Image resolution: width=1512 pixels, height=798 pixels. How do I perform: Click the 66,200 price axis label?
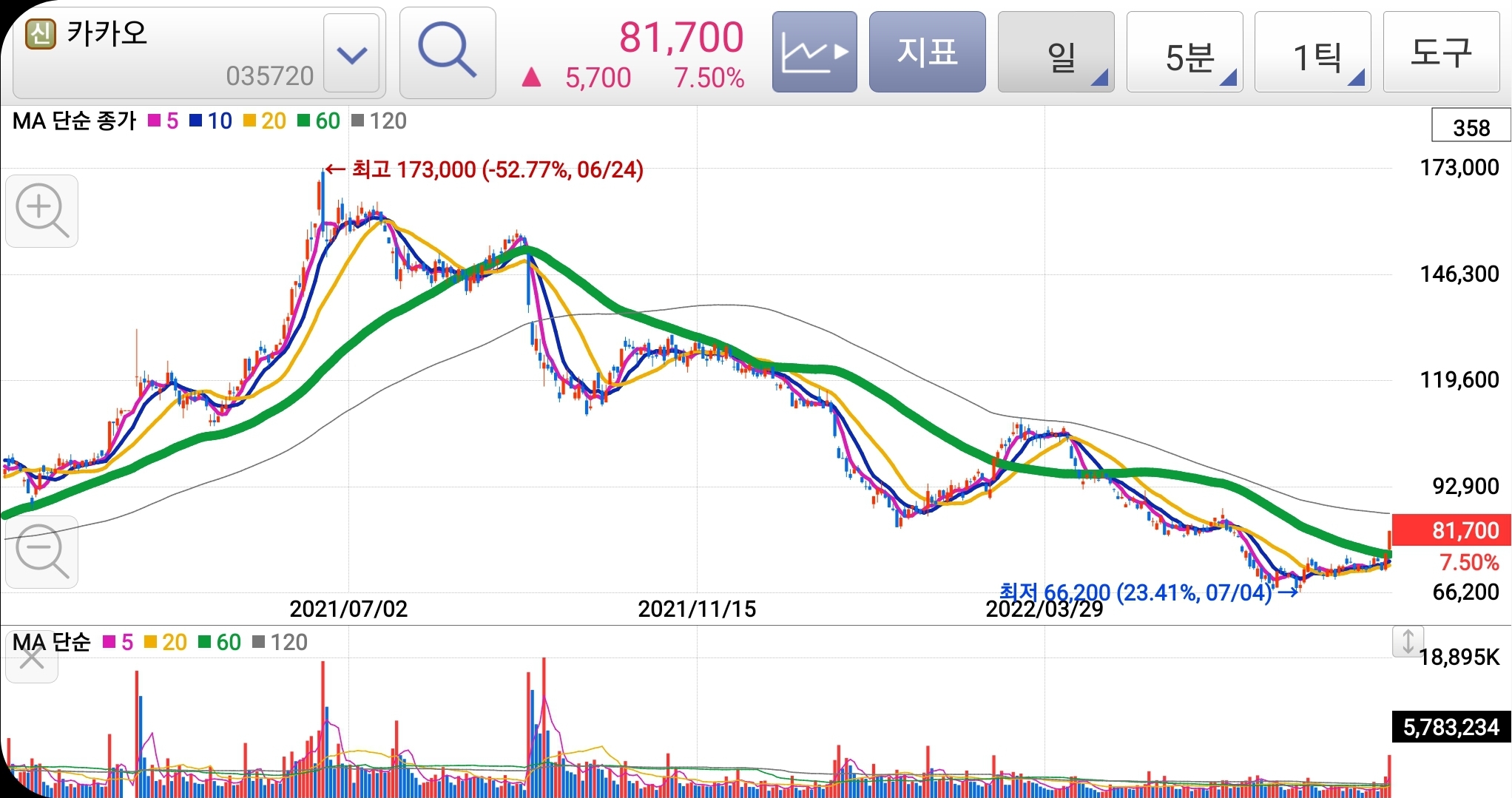click(x=1465, y=592)
